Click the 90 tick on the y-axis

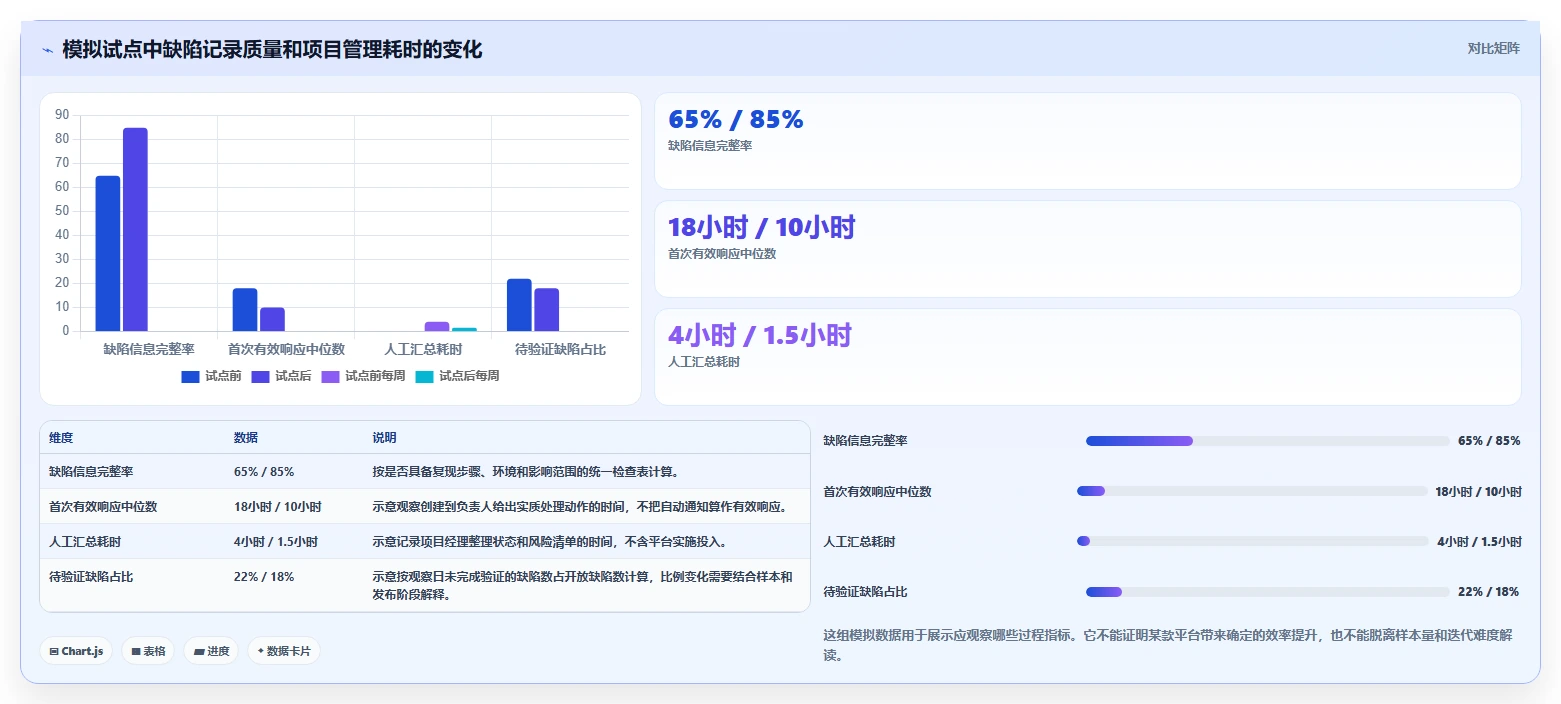62,115
